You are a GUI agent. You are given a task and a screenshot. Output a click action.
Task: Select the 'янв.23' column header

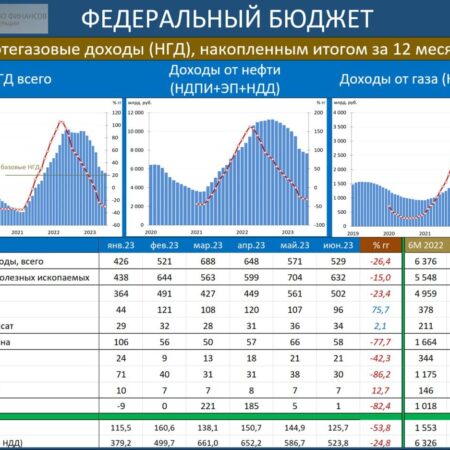pos(121,245)
